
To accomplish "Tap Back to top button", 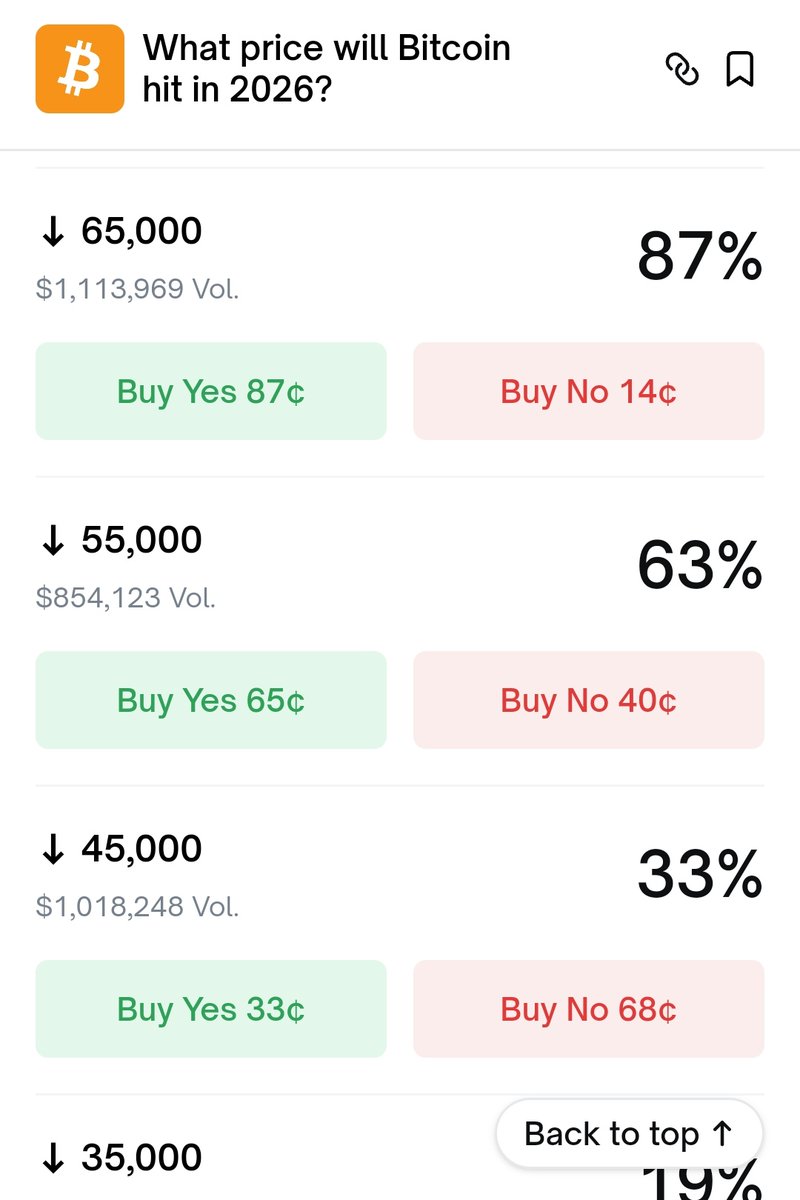I will click(629, 1134).
